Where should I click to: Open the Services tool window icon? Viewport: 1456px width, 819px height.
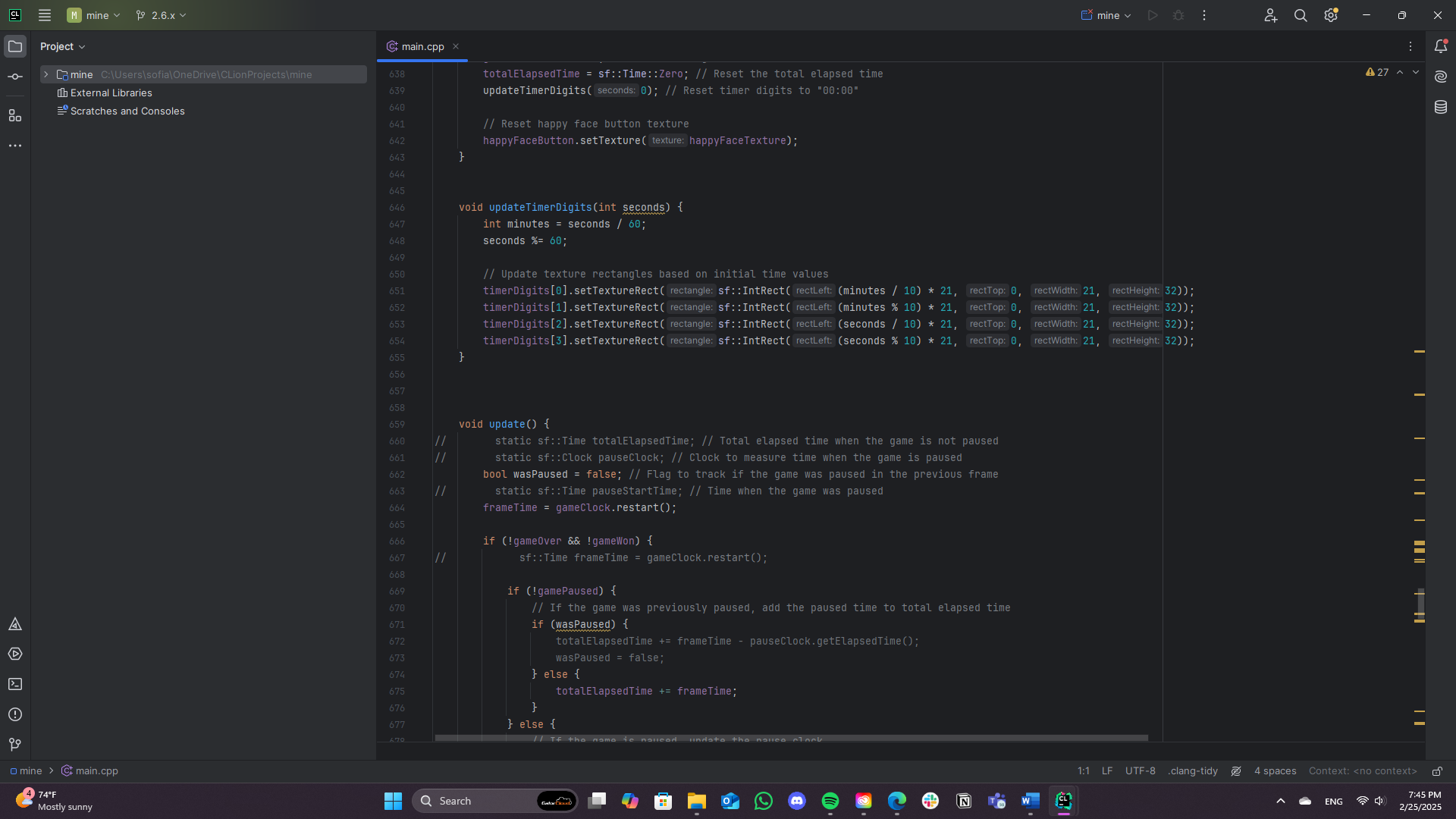(15, 654)
